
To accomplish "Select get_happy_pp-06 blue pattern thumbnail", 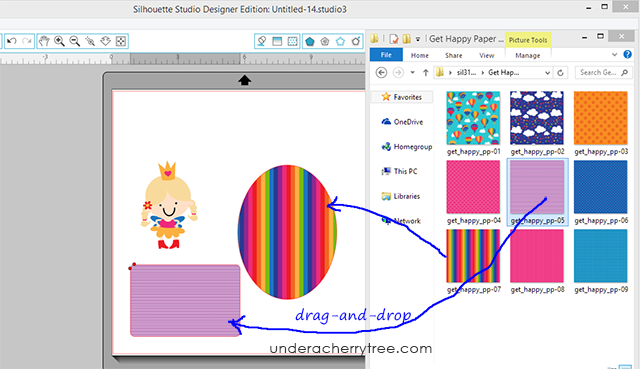I will [x=600, y=187].
